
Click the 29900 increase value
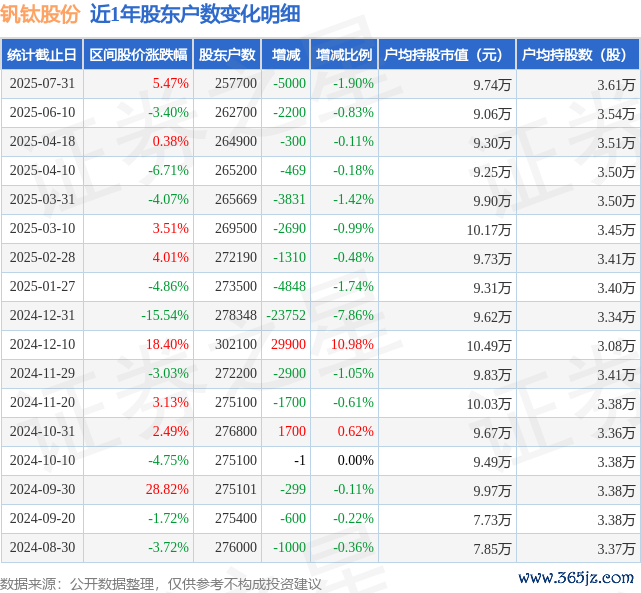click(289, 345)
